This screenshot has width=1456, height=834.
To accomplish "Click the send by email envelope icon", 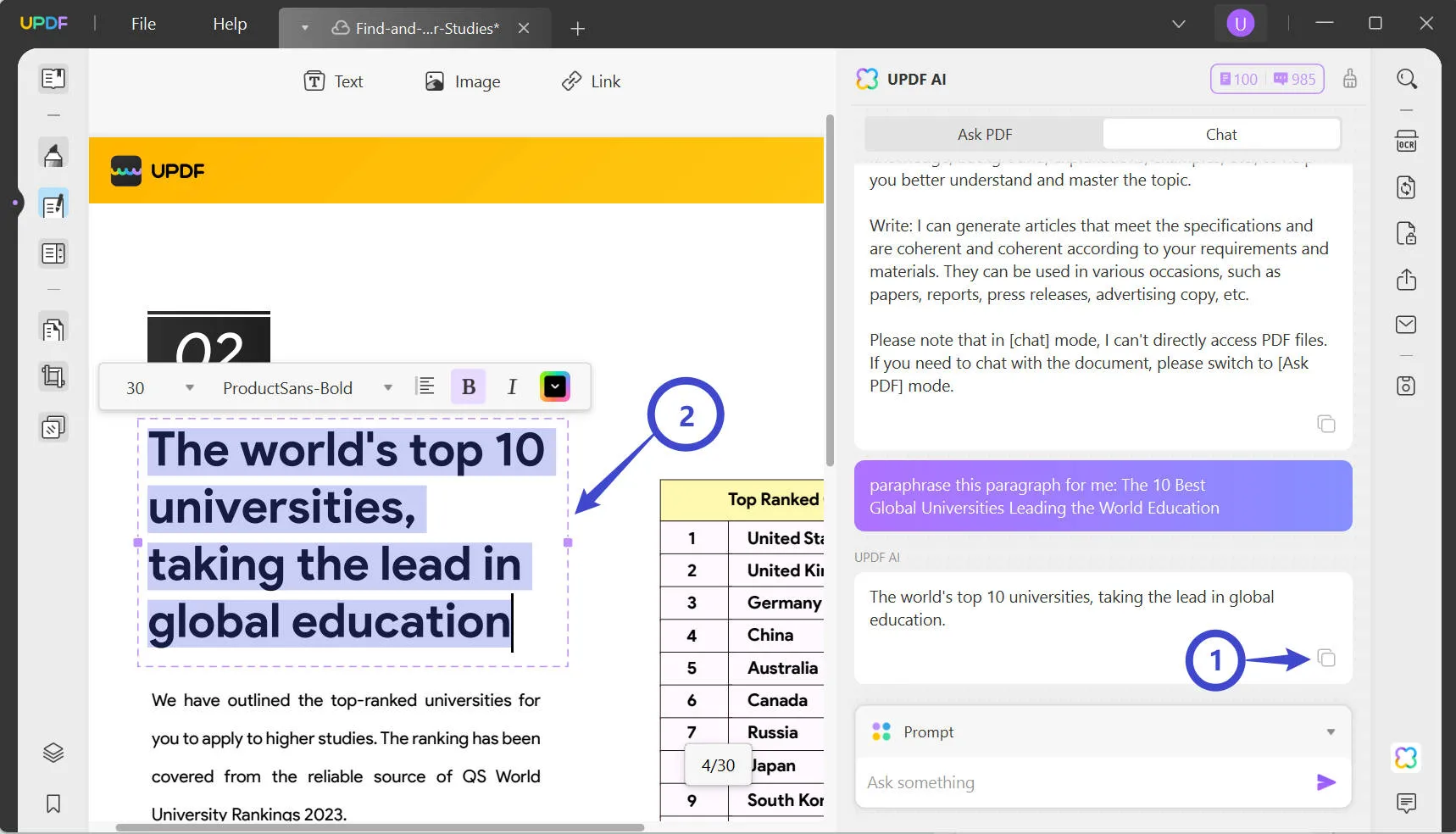I will coord(1406,325).
